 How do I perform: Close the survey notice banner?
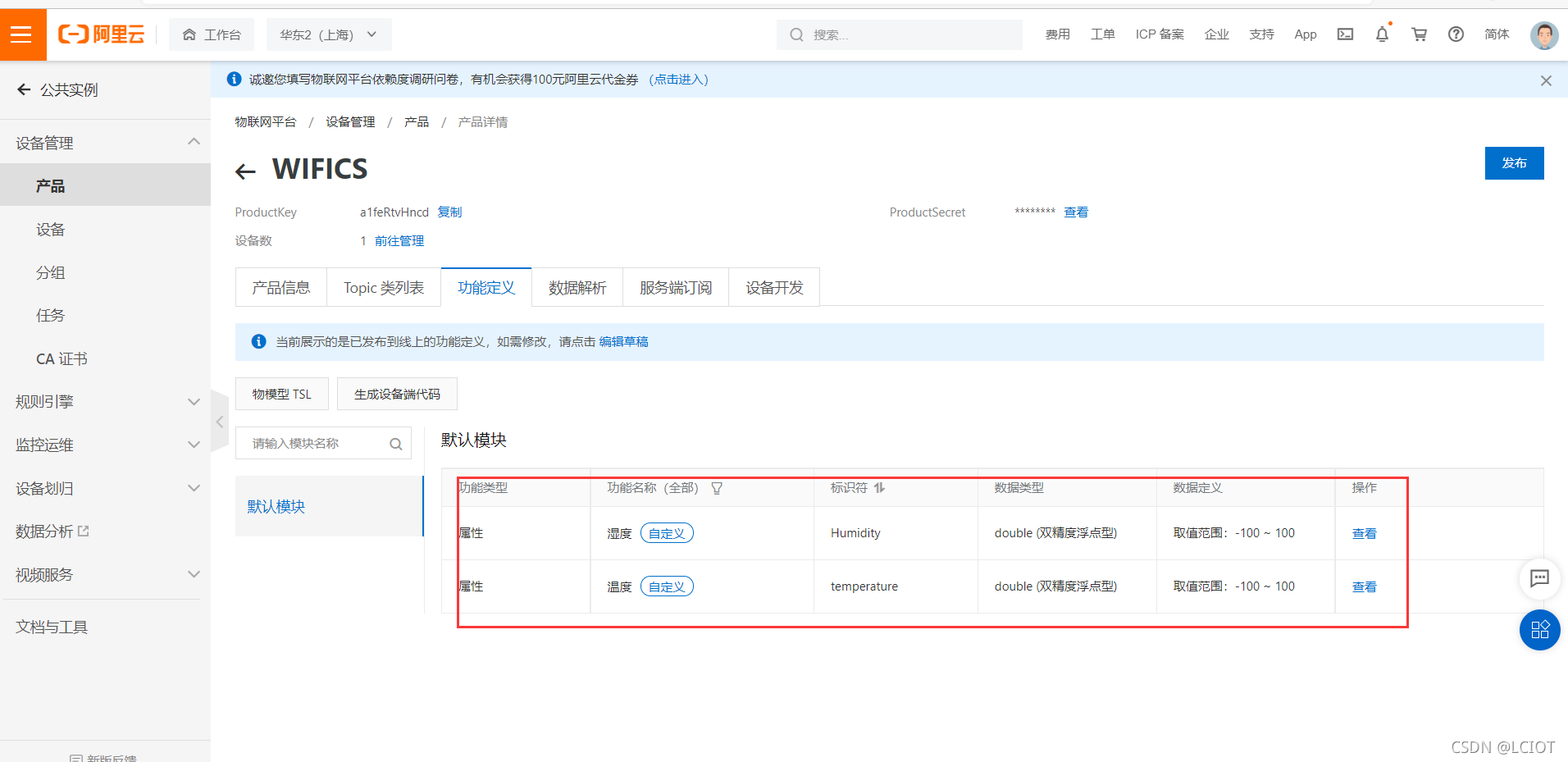1546,80
